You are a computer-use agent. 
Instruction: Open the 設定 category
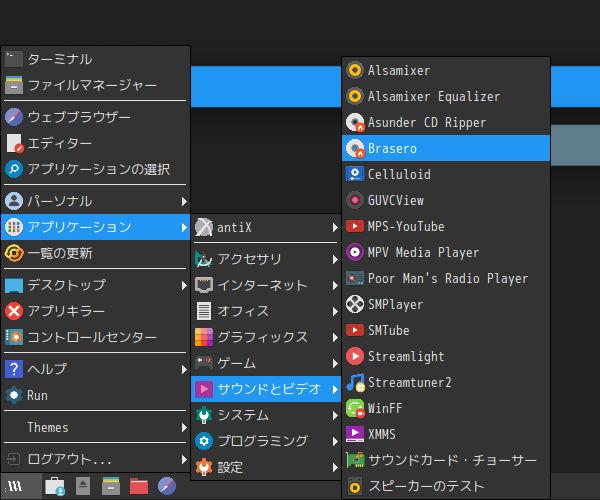point(266,467)
